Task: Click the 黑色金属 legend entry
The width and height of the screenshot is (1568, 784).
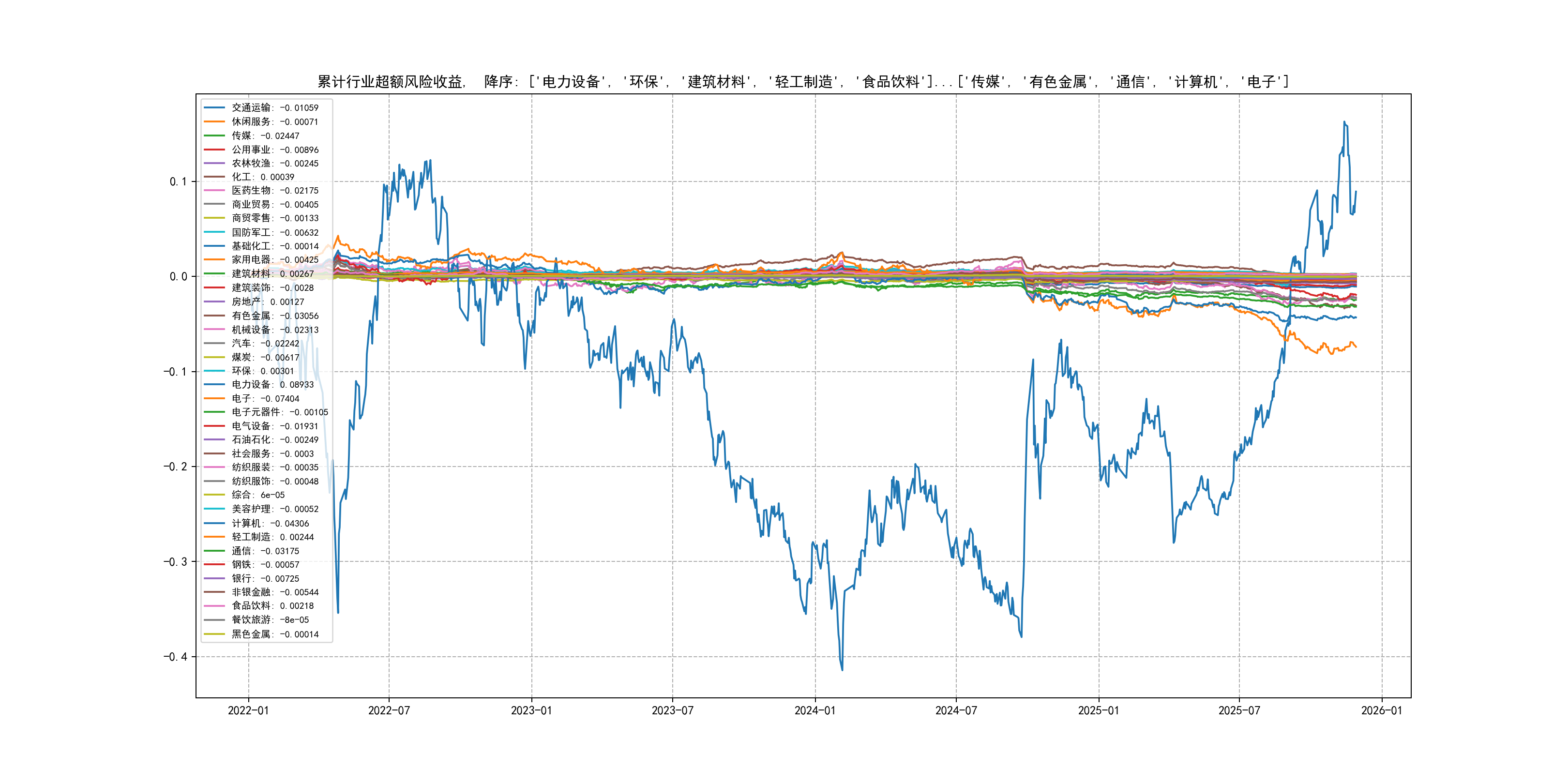Action: [275, 634]
